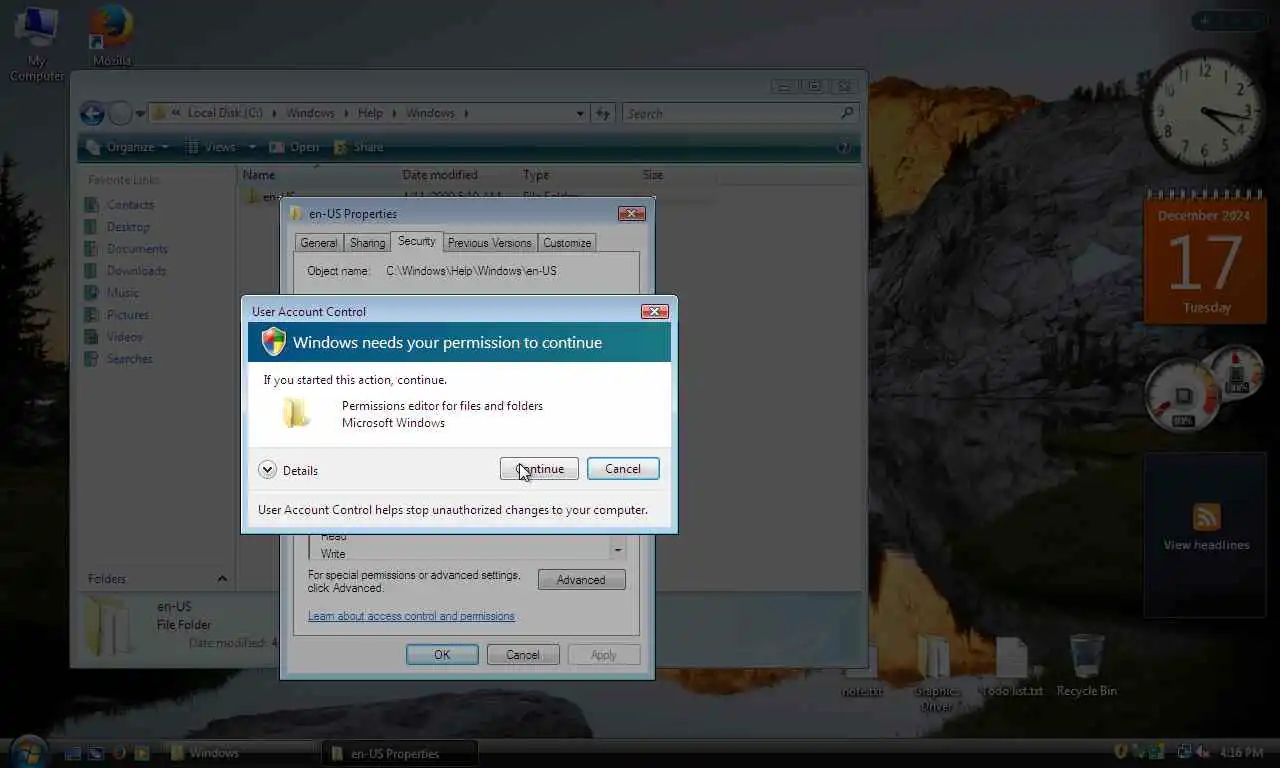Open the Organize menu in Explorer
Image resolution: width=1280 pixels, height=768 pixels.
[128, 147]
